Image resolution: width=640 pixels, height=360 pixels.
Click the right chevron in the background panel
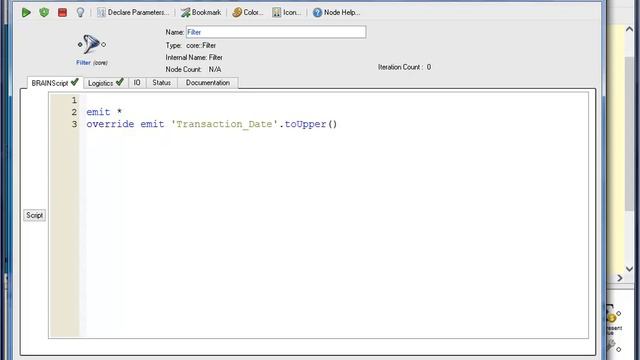(620, 278)
